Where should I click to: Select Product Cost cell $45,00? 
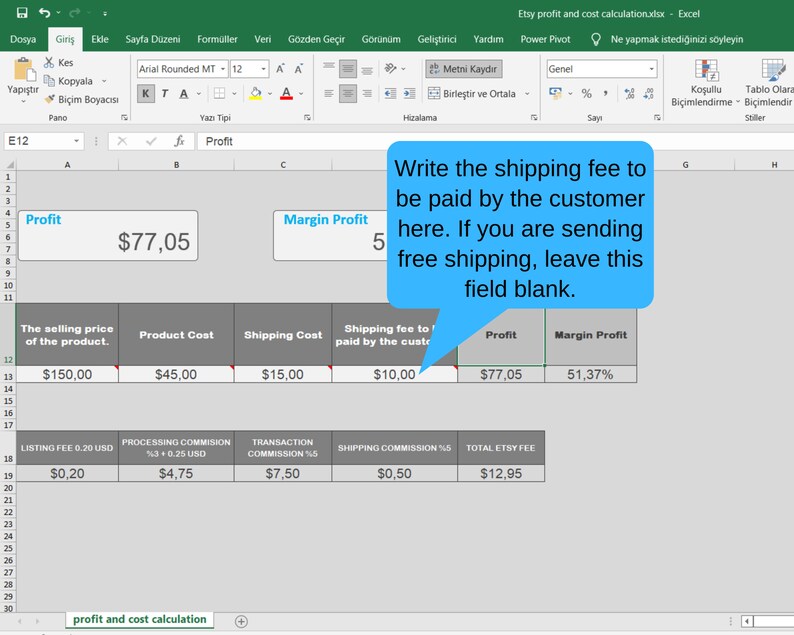coord(176,374)
